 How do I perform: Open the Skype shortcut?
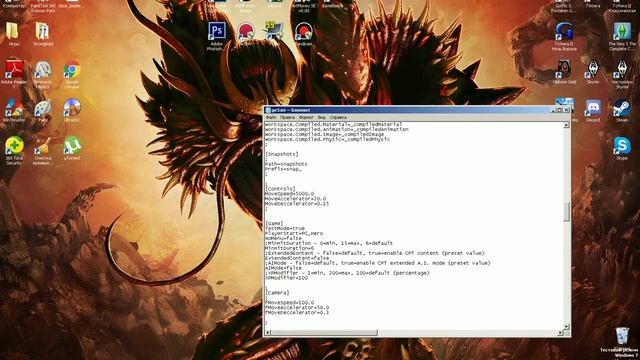click(622, 149)
